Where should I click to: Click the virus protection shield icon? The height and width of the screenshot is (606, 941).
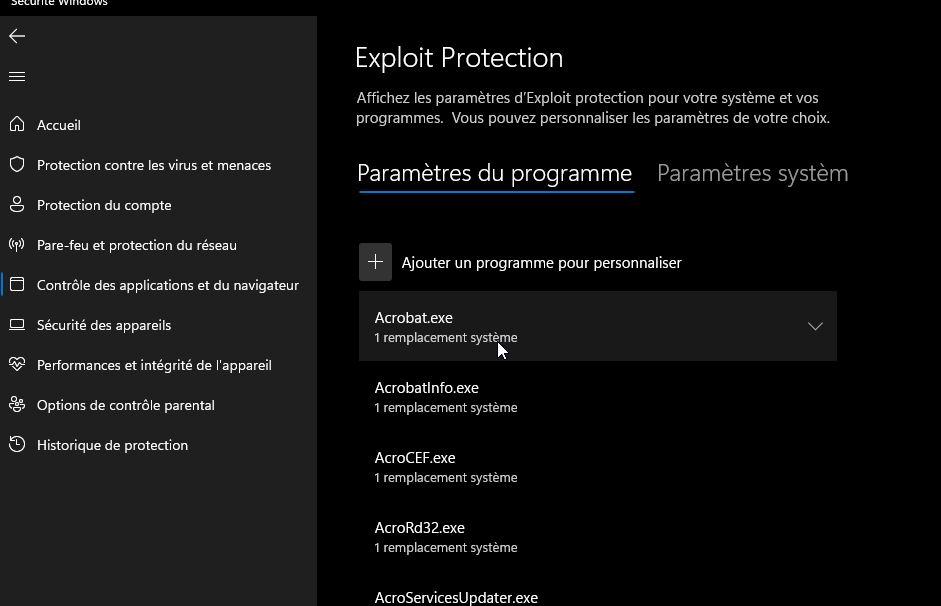17,165
